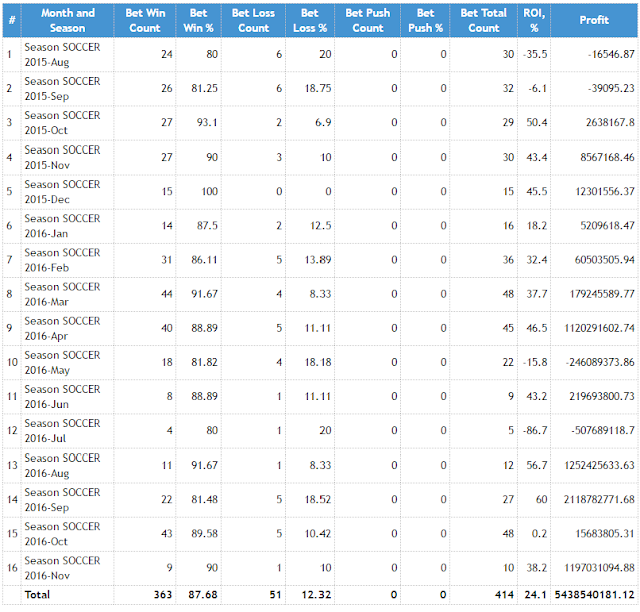Click the Bet Push % column header

425,20
